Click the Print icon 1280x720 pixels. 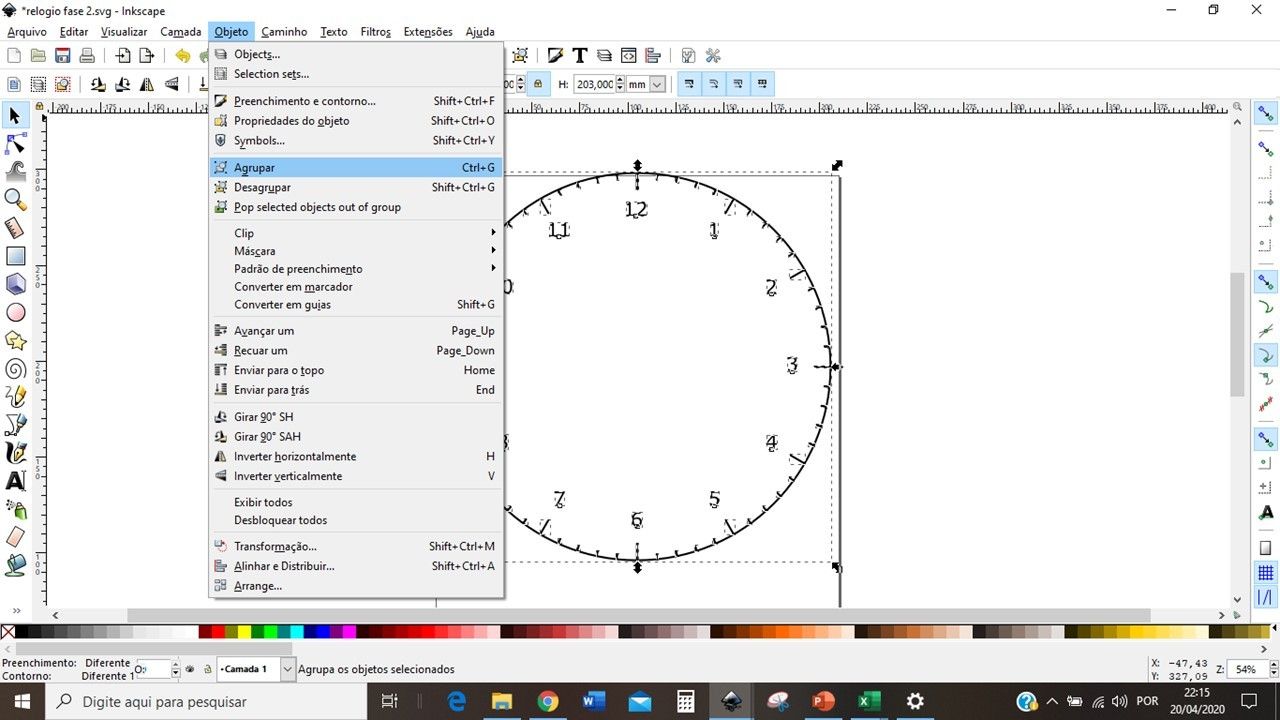pyautogui.click(x=87, y=56)
